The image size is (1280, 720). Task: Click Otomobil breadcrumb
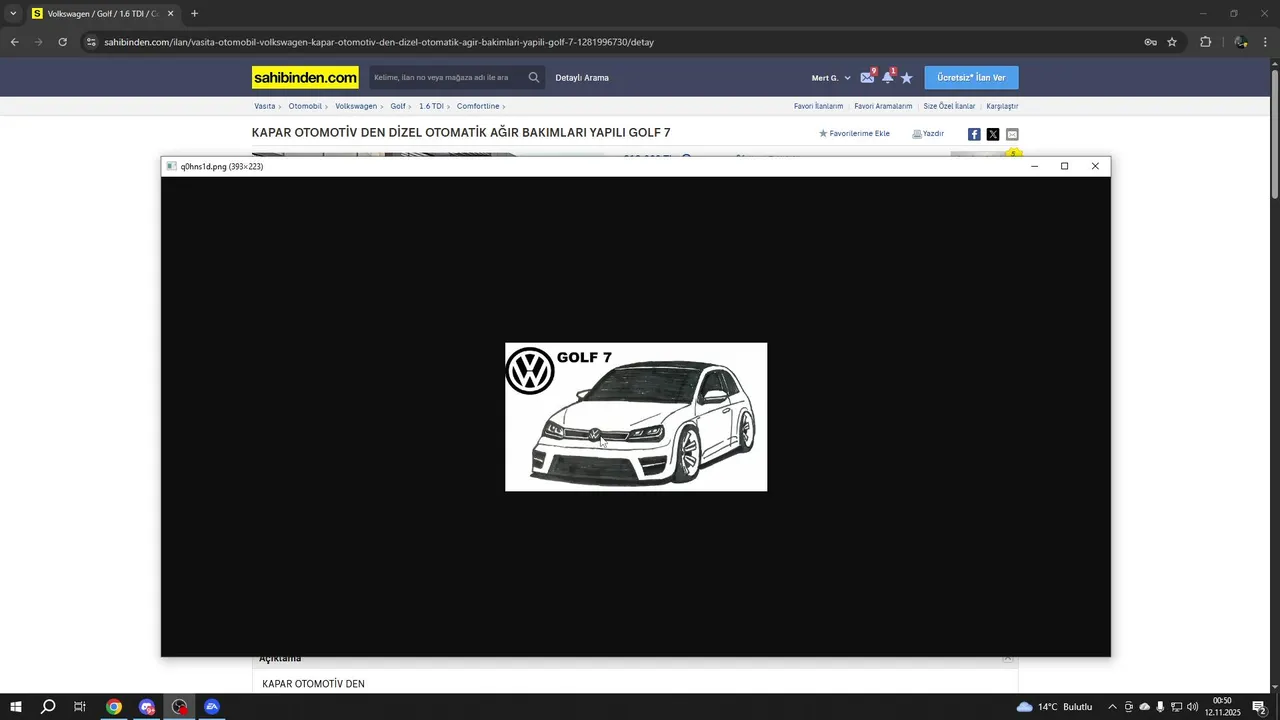click(x=305, y=106)
